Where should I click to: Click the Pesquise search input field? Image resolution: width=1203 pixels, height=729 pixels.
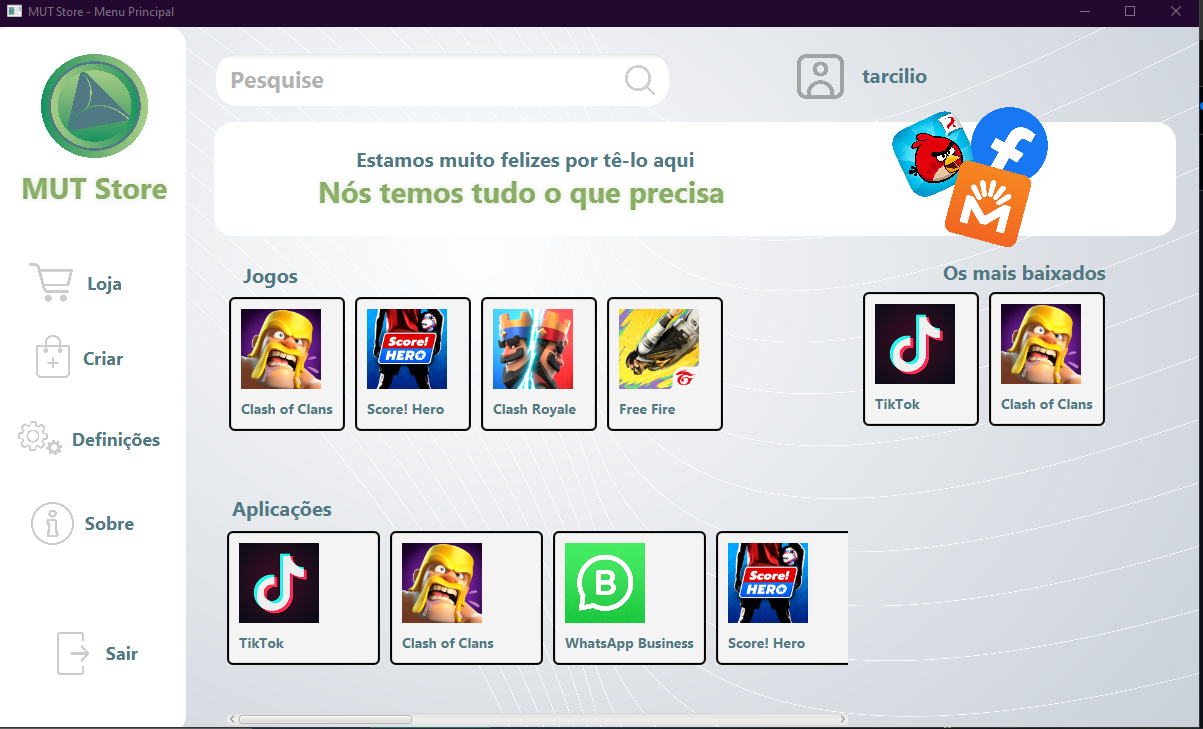[x=442, y=80]
